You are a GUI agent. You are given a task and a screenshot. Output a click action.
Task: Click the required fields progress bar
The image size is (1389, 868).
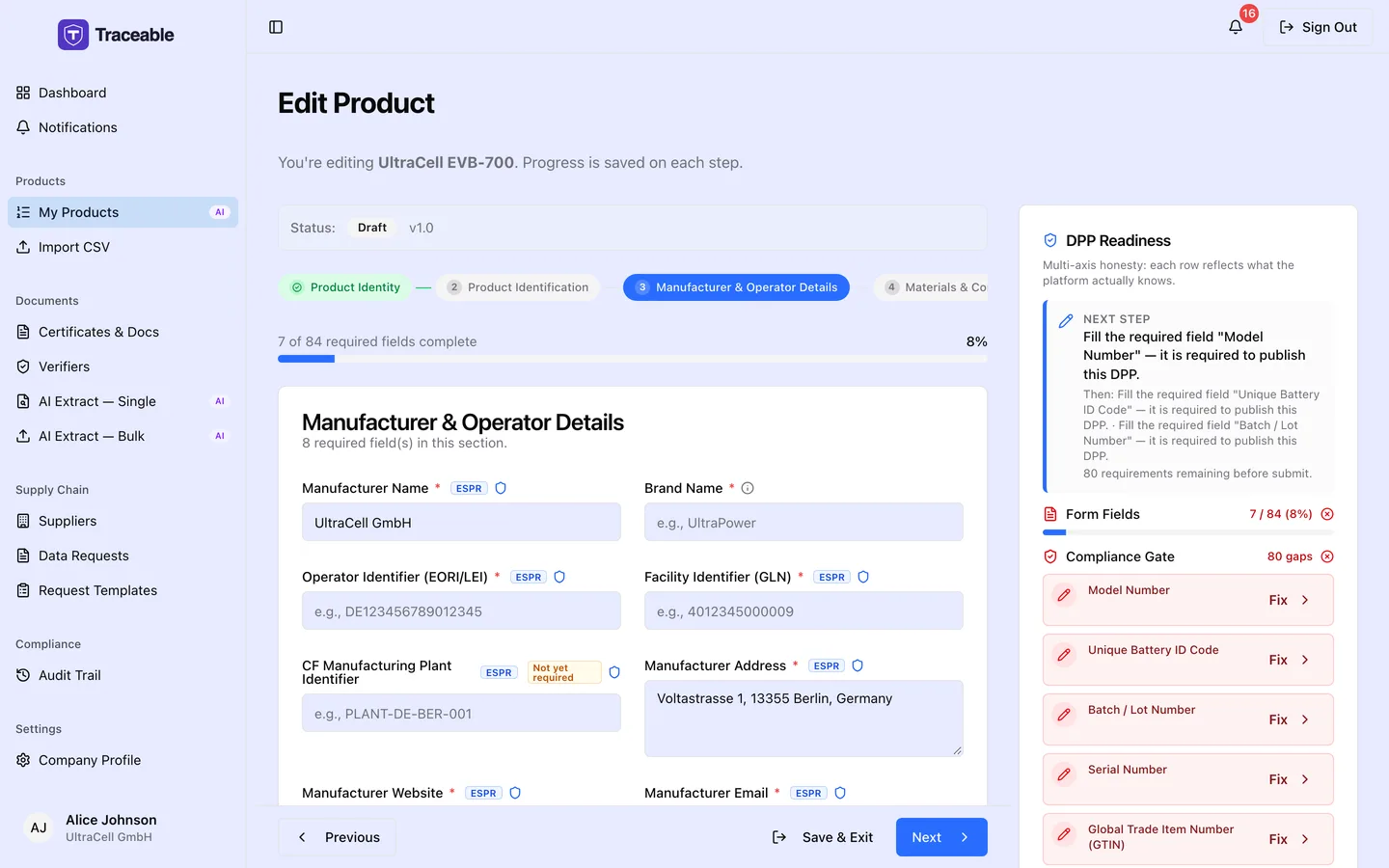[633, 359]
